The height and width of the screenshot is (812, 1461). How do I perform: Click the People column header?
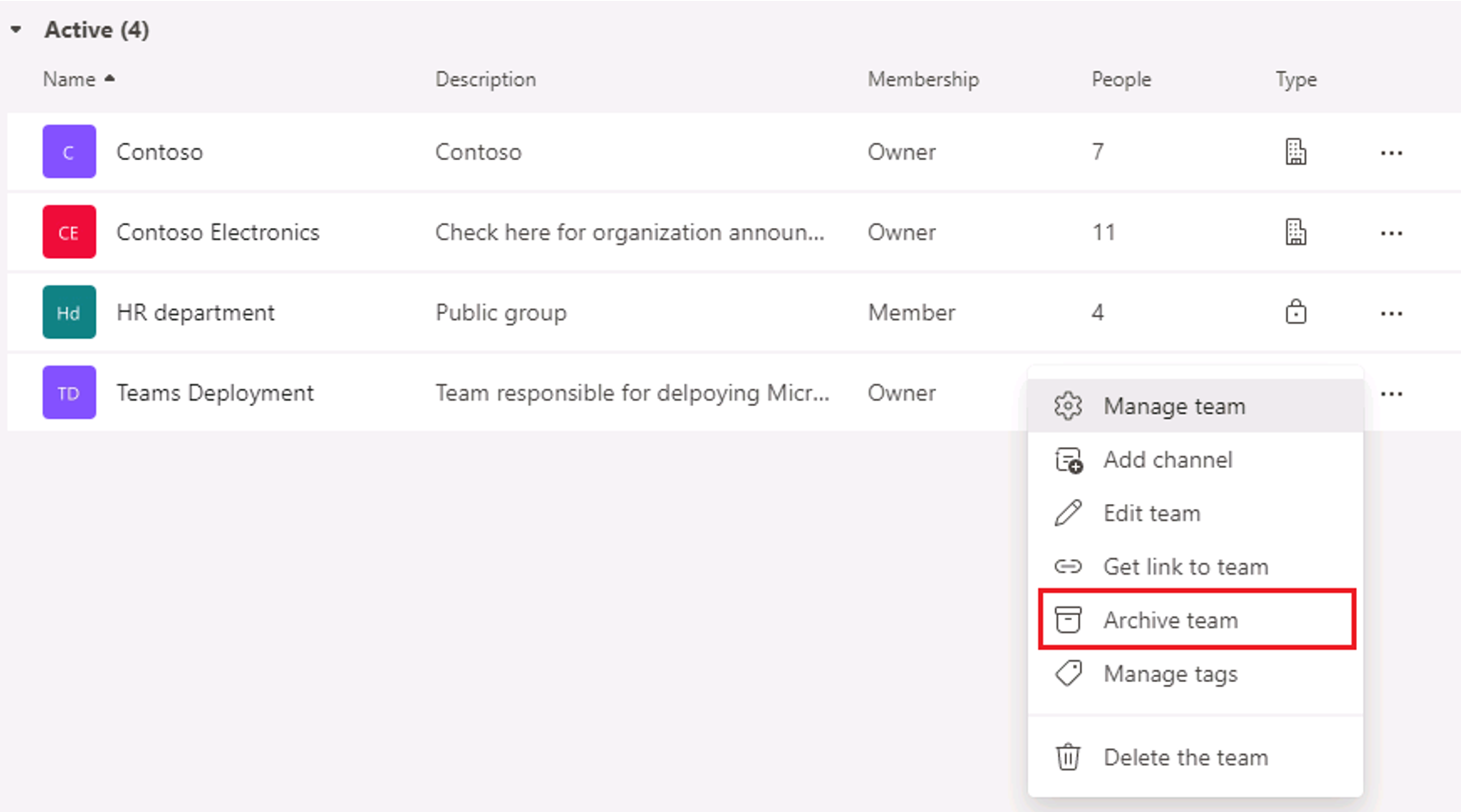[x=1121, y=79]
